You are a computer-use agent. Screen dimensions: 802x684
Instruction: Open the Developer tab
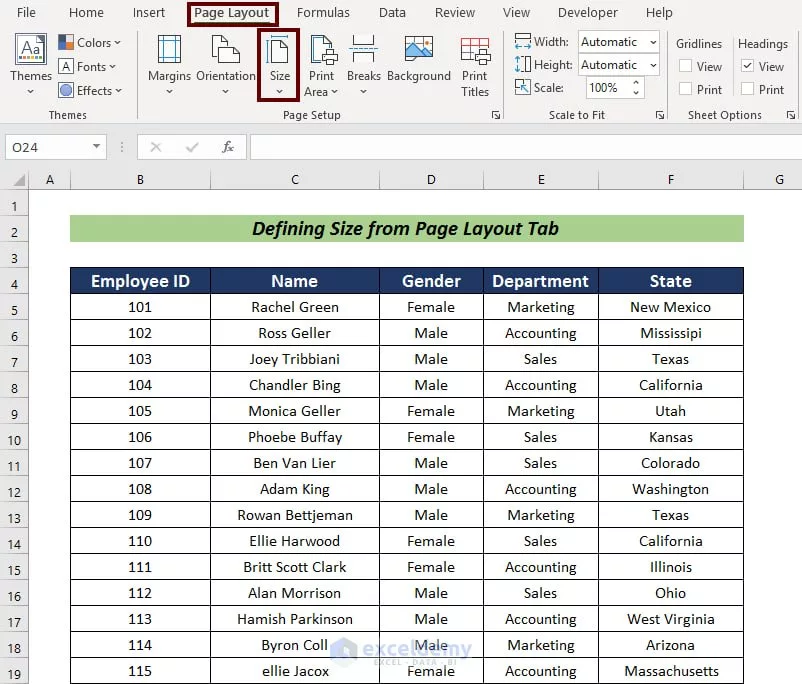[x=587, y=13]
